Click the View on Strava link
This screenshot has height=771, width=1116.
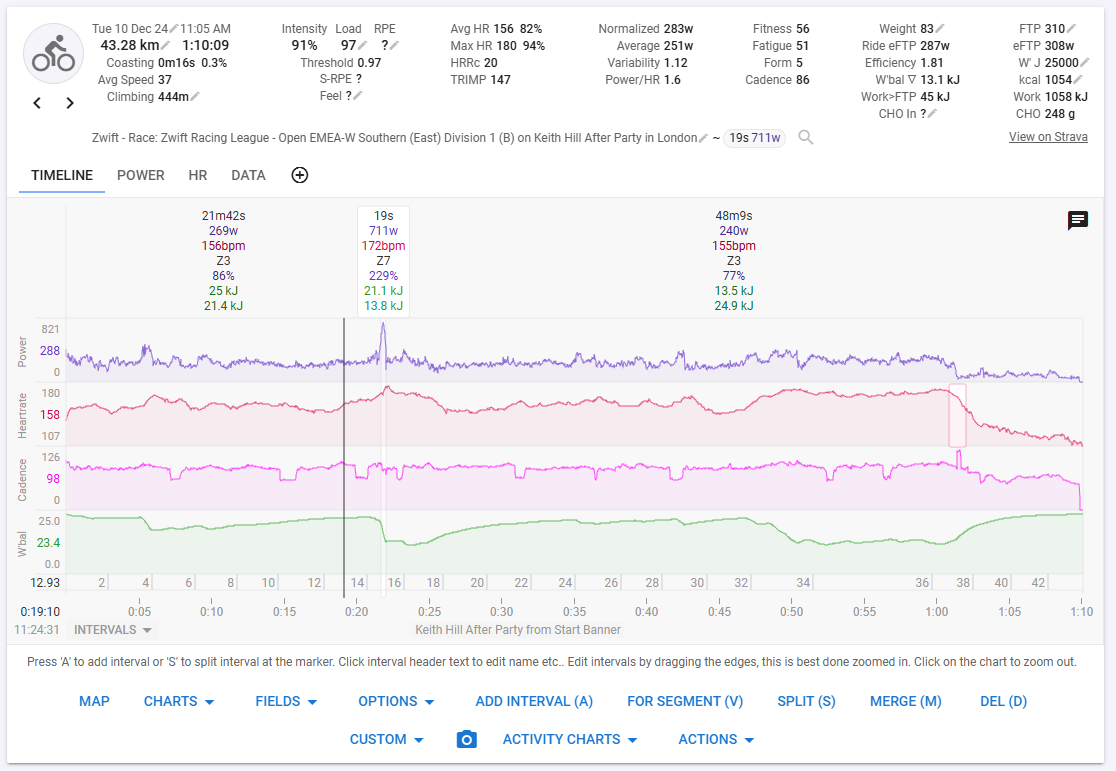tap(1048, 136)
